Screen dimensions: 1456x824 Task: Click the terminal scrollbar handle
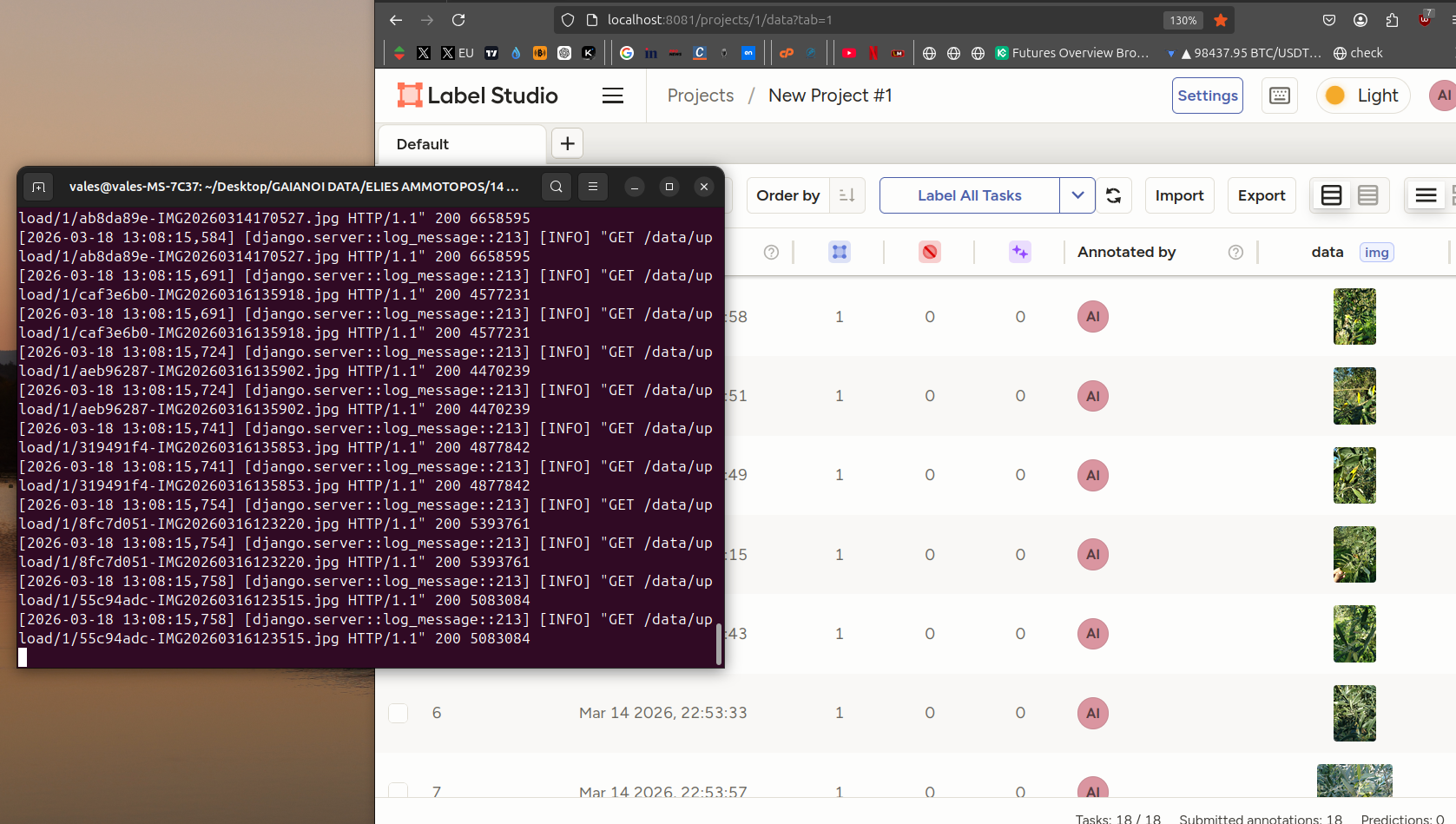coord(718,643)
